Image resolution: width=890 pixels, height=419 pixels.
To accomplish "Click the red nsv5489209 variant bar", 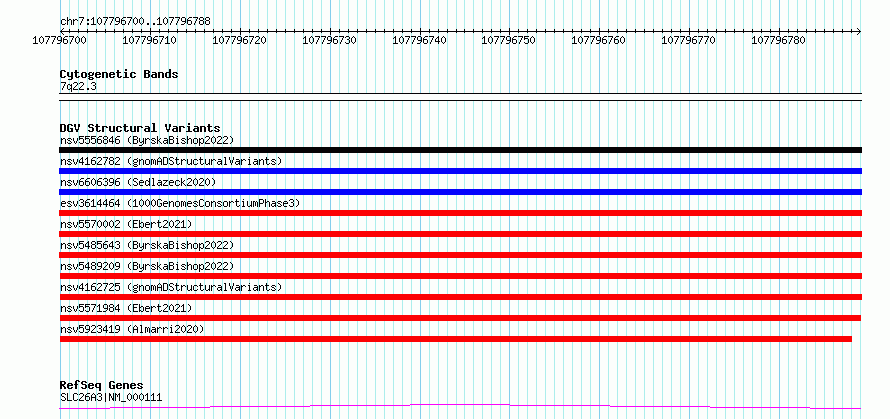I will point(460,276).
